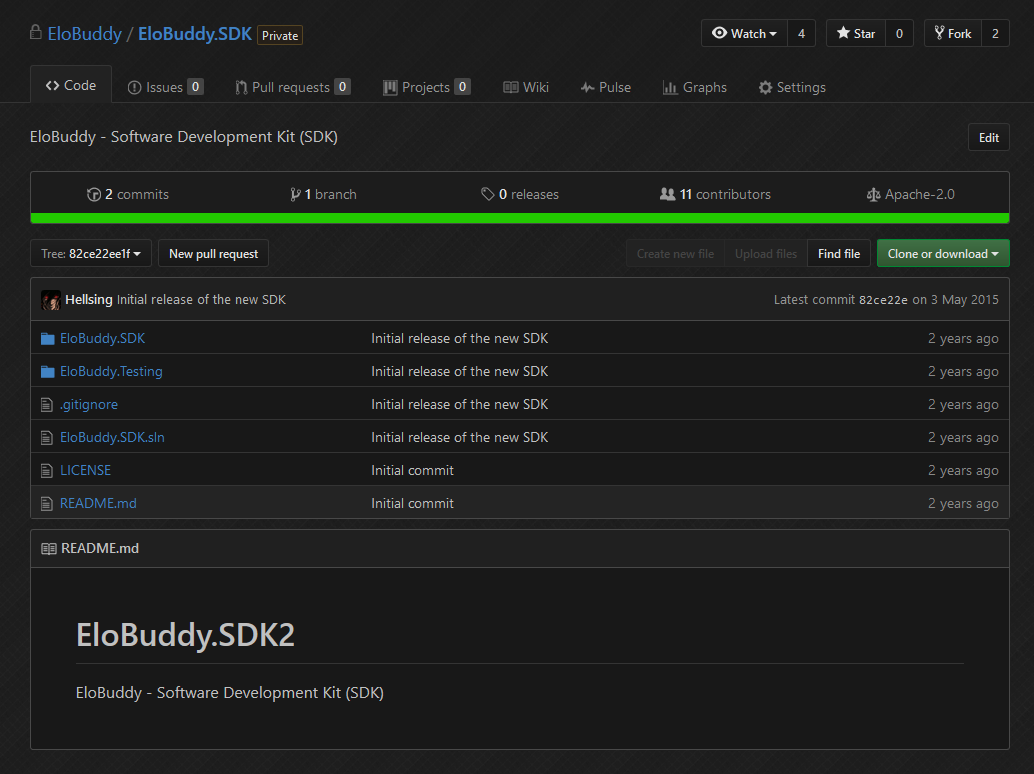Click the Hellsing avatar thumbnail
Image resolution: width=1034 pixels, height=774 pixels.
point(51,300)
